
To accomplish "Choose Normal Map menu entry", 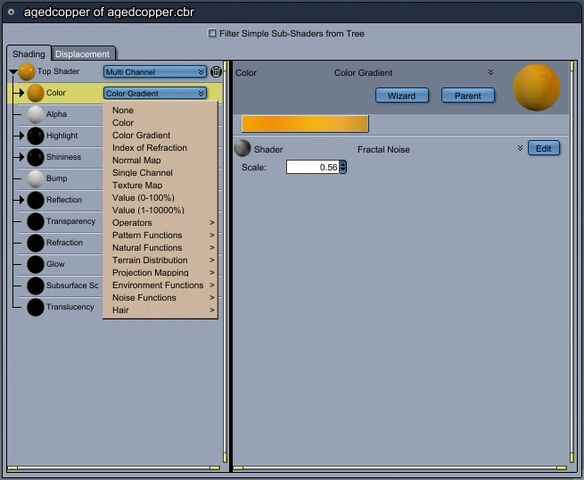I will point(160,160).
